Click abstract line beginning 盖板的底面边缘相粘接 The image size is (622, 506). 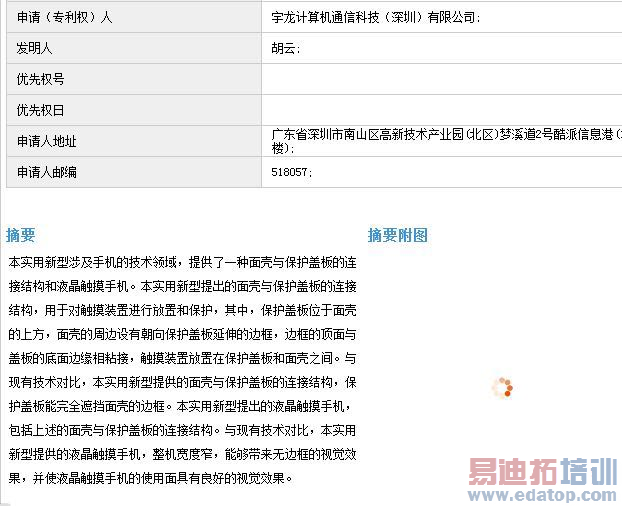[x=182, y=358]
